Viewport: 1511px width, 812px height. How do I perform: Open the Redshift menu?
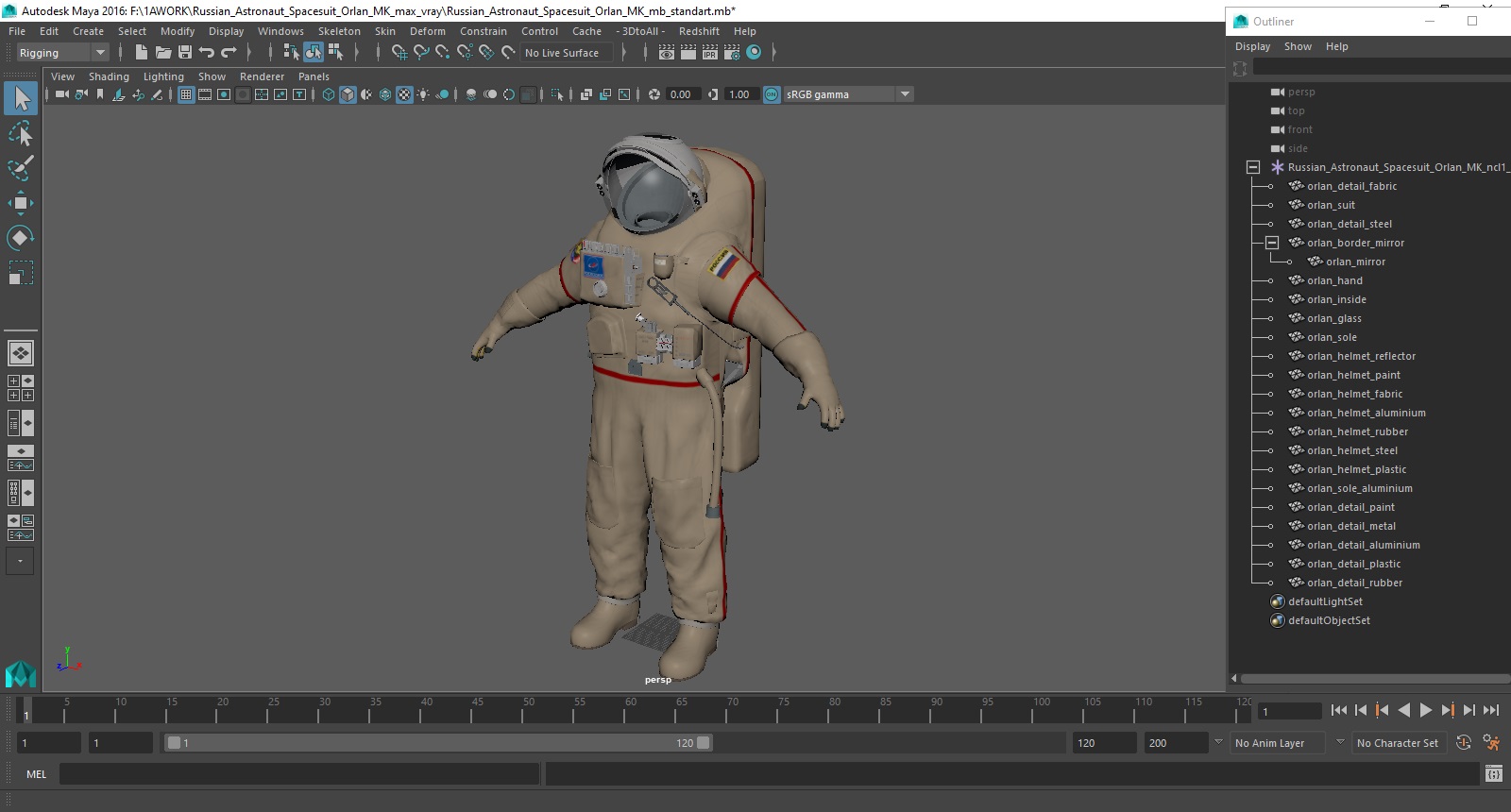(x=699, y=31)
